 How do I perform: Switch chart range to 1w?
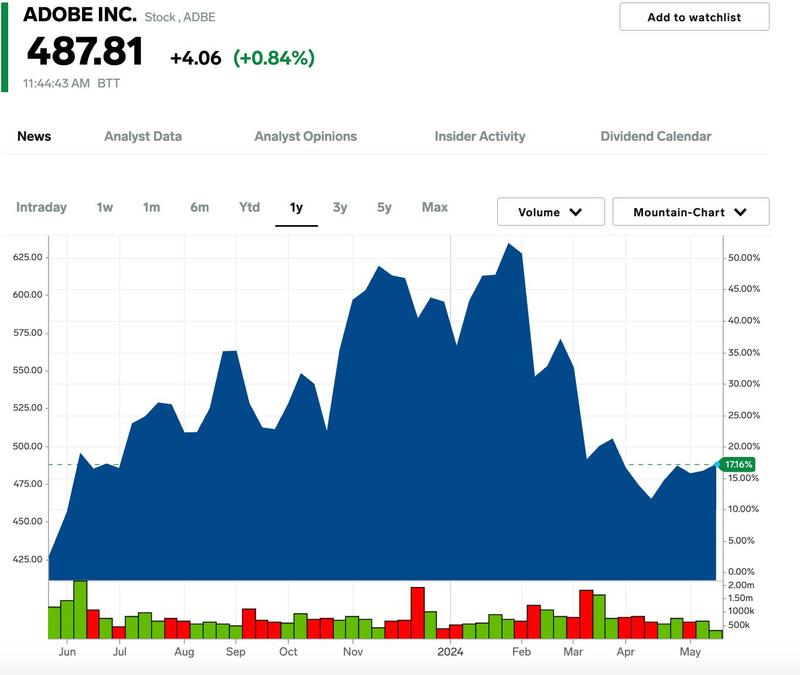[x=105, y=207]
